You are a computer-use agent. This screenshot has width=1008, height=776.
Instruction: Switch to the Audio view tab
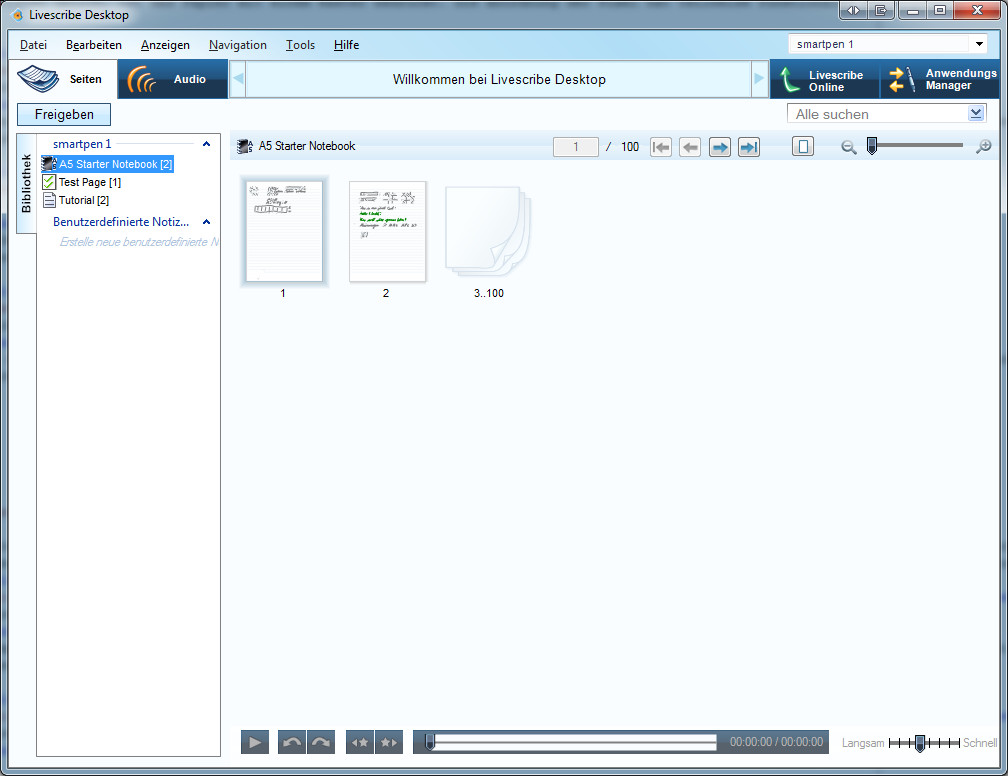pos(172,79)
